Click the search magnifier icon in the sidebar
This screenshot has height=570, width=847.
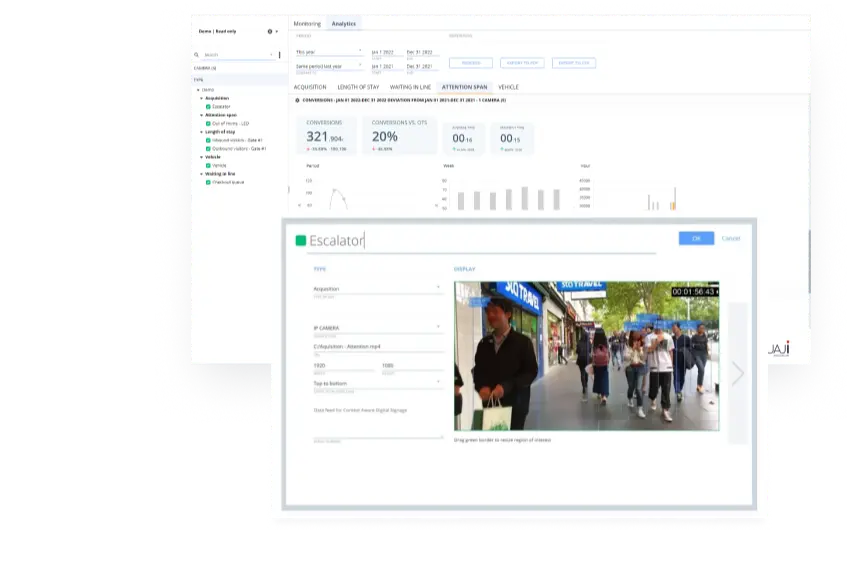click(x=197, y=55)
